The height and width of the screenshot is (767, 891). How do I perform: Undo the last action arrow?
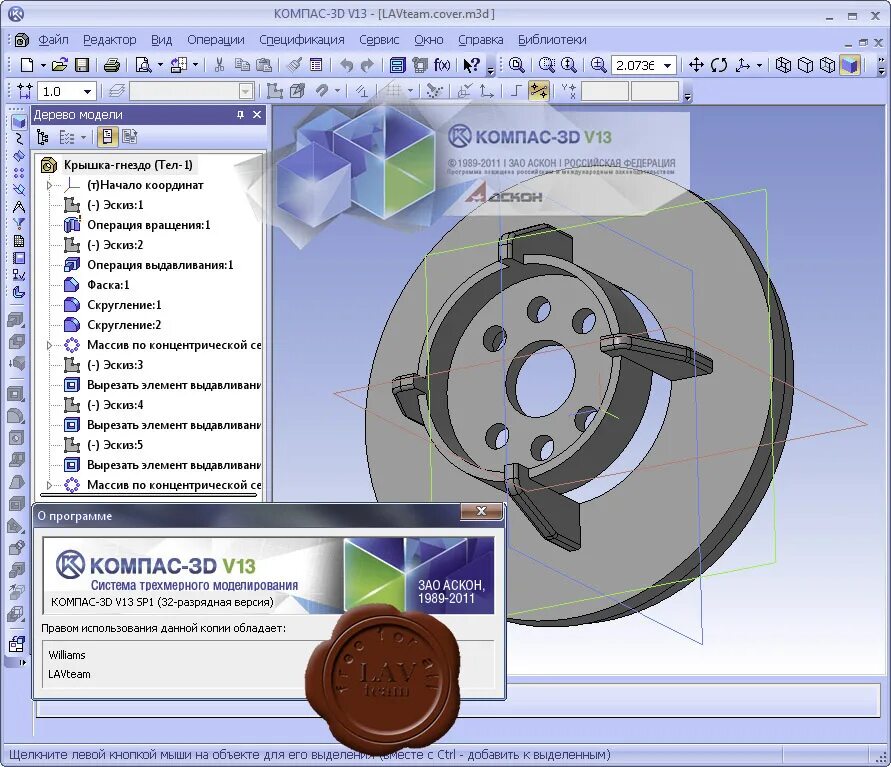(x=346, y=65)
